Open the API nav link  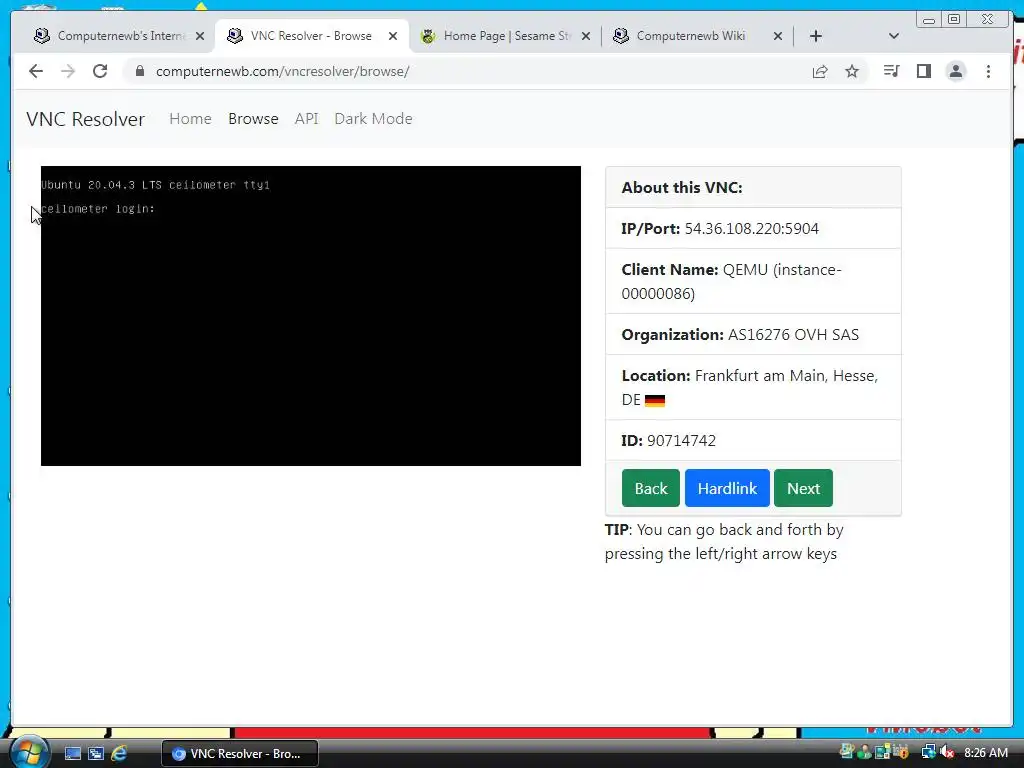click(306, 119)
